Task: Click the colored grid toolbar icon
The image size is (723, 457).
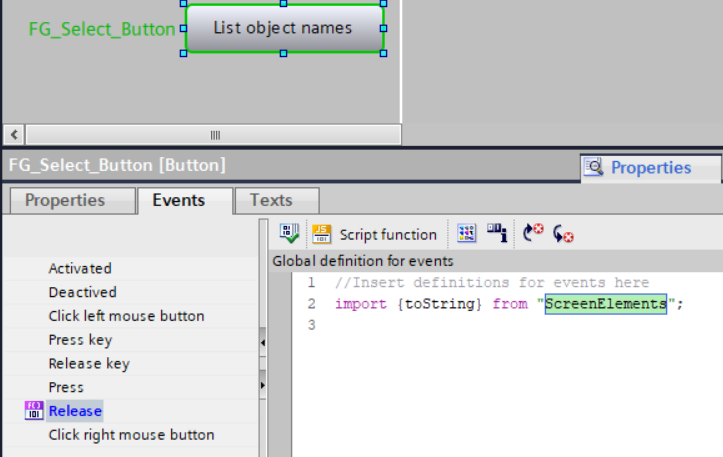Action: click(466, 233)
